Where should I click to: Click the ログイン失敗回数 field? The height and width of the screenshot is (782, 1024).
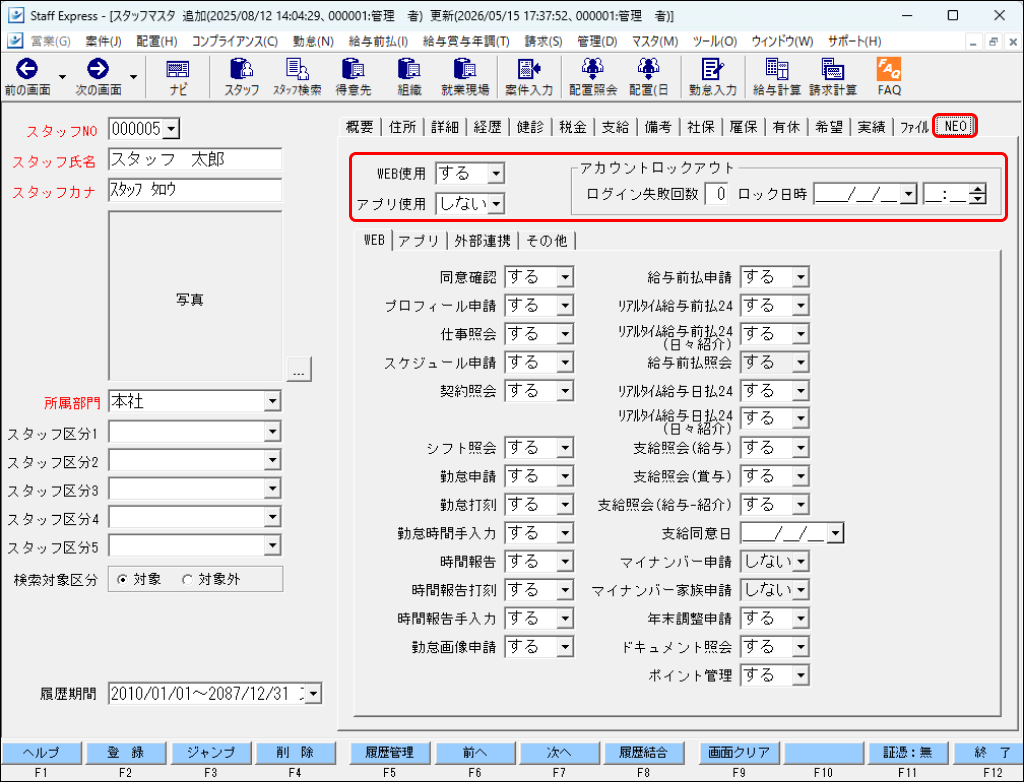(x=716, y=194)
